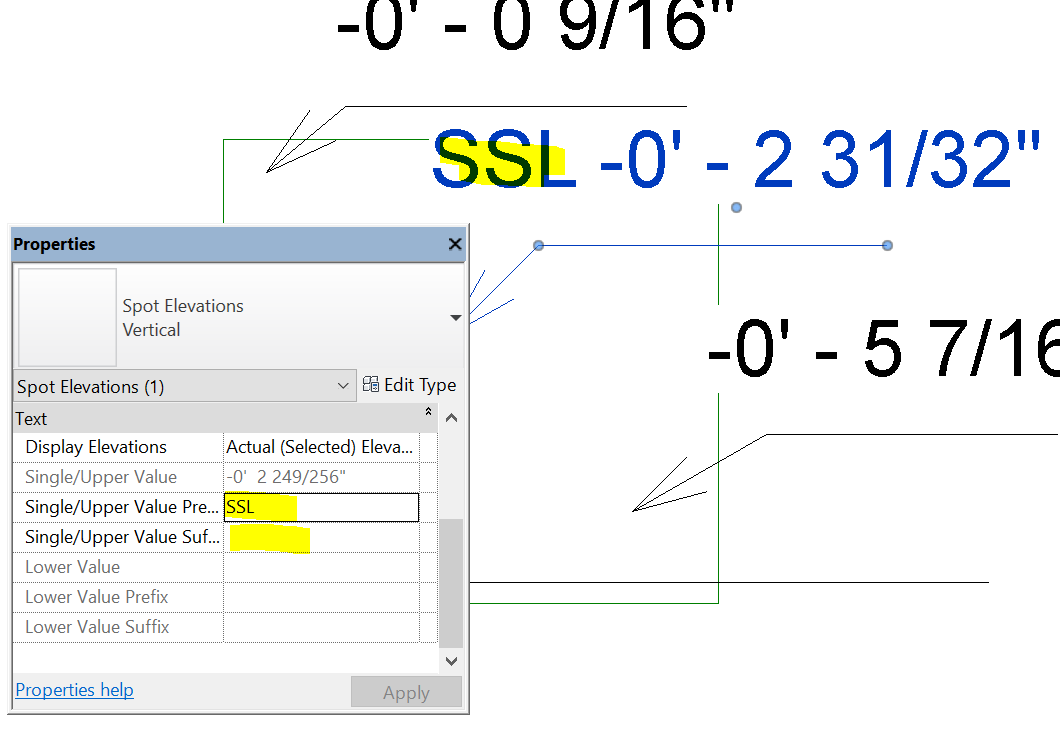This screenshot has width=1060, height=744.
Task: Click the scroll-down arrow in Properties palette
Action: click(x=451, y=661)
